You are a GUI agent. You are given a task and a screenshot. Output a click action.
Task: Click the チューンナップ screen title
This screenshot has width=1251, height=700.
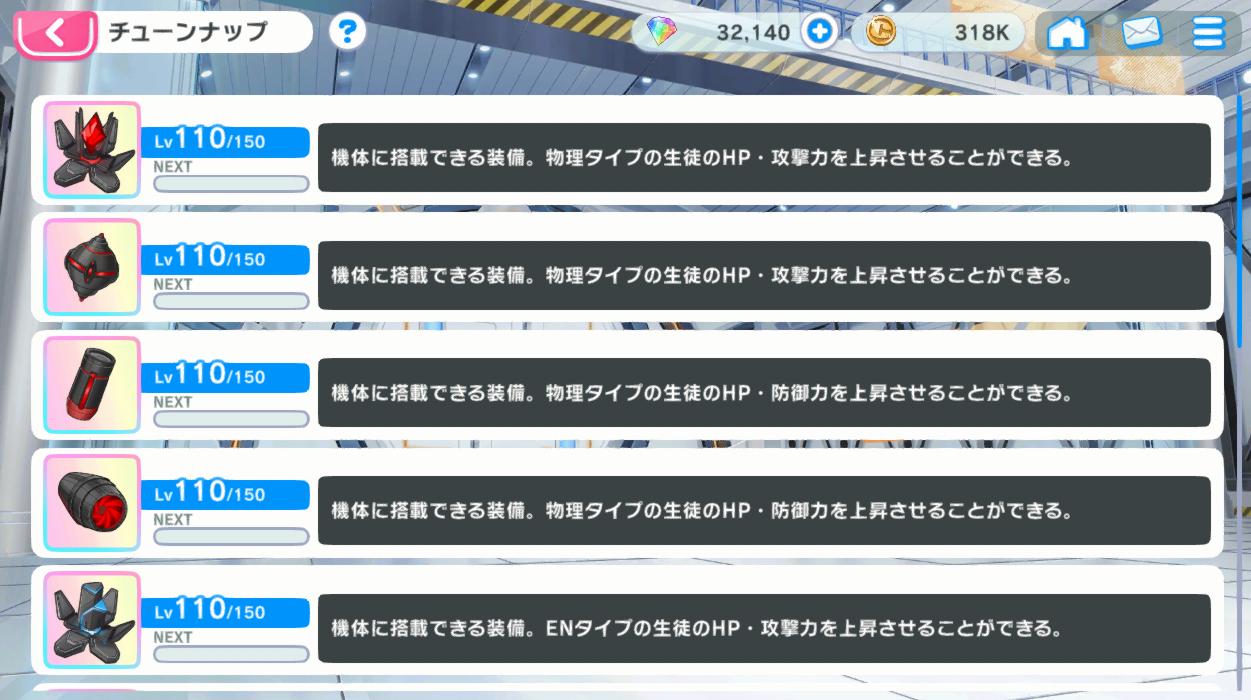pyautogui.click(x=188, y=32)
